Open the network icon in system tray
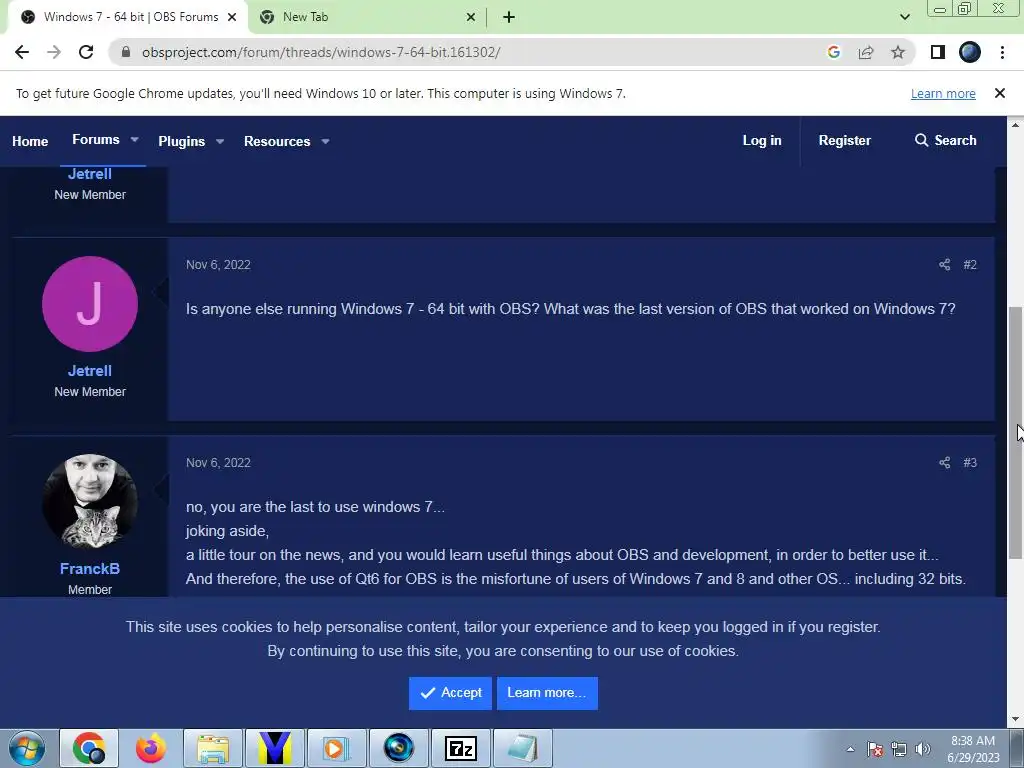This screenshot has height=768, width=1024. pyautogui.click(x=899, y=749)
